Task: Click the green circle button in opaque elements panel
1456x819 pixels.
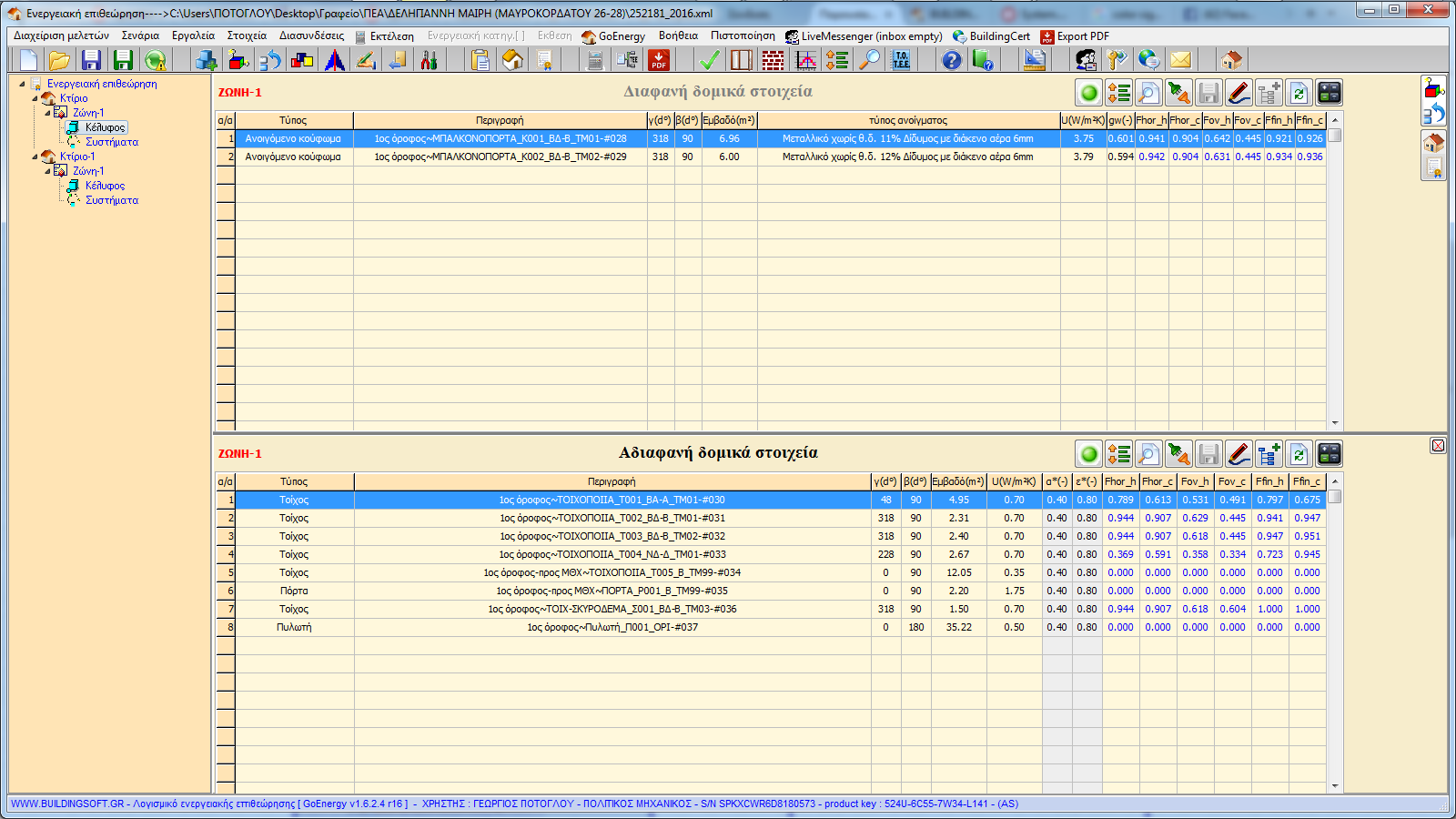Action: (x=1088, y=454)
